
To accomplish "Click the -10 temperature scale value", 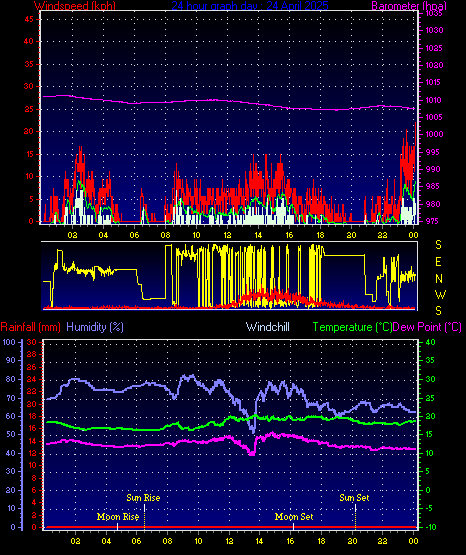I will pyautogui.click(x=431, y=527).
